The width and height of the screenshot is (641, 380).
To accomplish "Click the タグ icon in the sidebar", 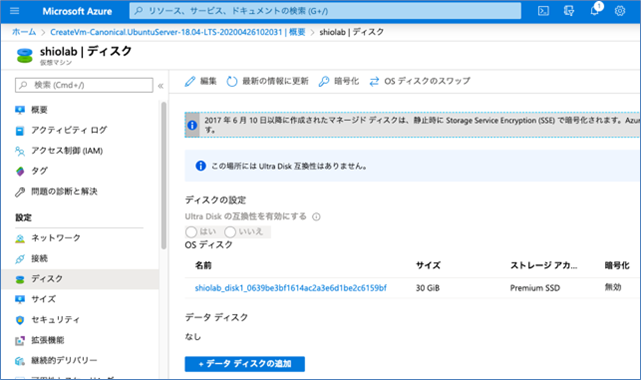I will pos(20,171).
